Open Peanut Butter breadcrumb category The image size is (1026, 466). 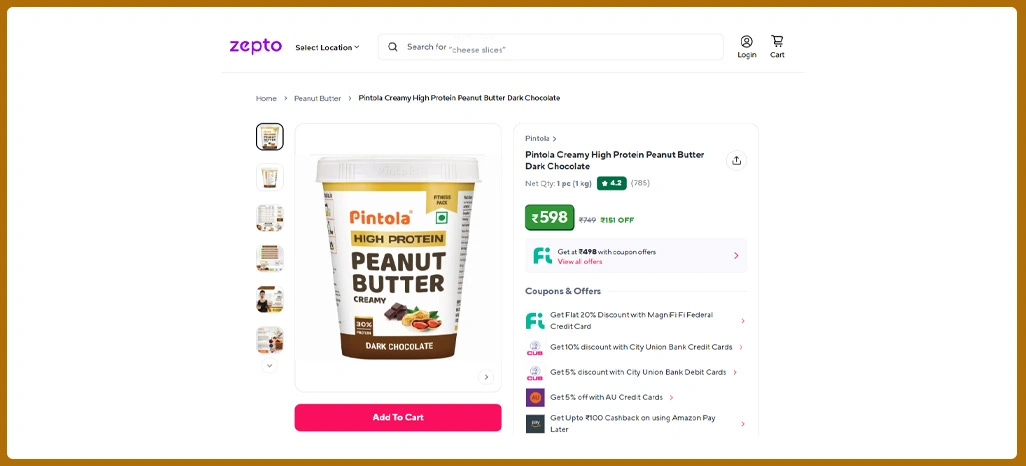pos(317,98)
